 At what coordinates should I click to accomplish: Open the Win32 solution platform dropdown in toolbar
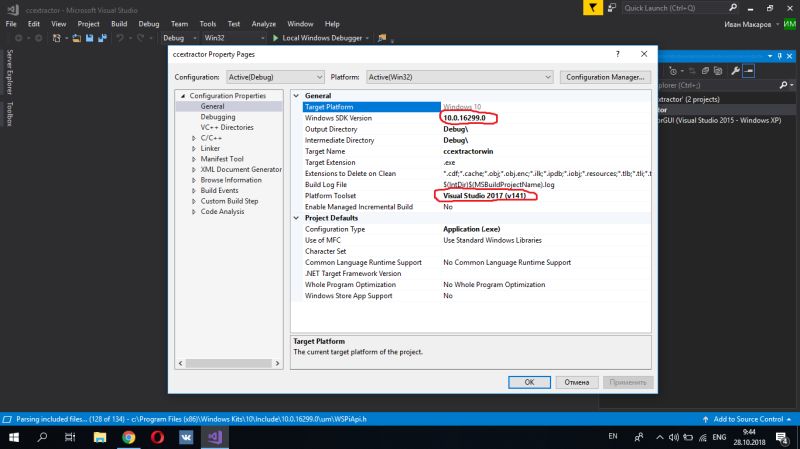click(x=234, y=38)
